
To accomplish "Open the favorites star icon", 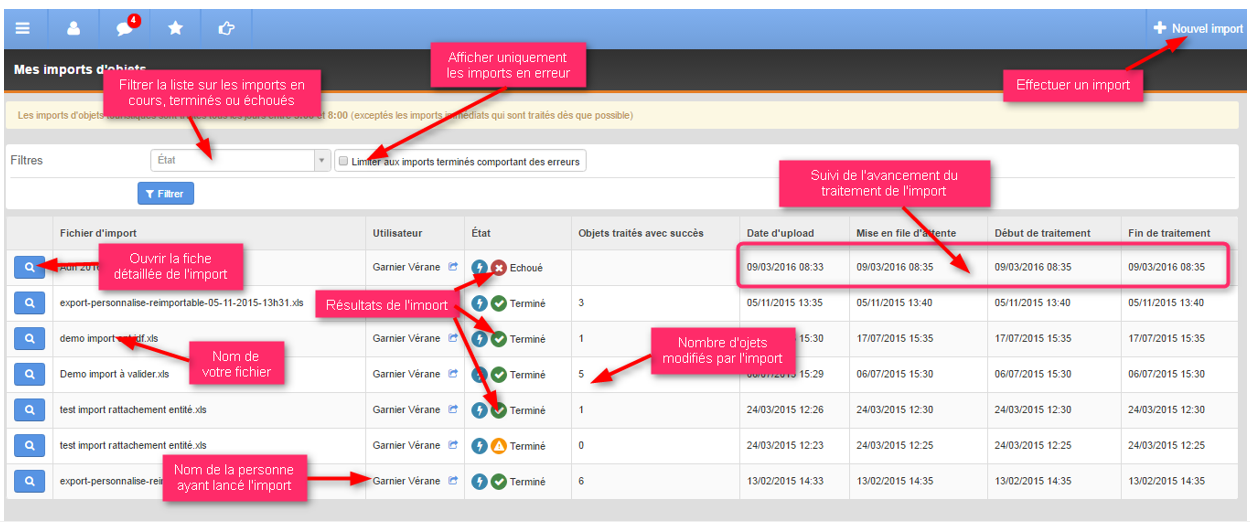I will point(175,29).
